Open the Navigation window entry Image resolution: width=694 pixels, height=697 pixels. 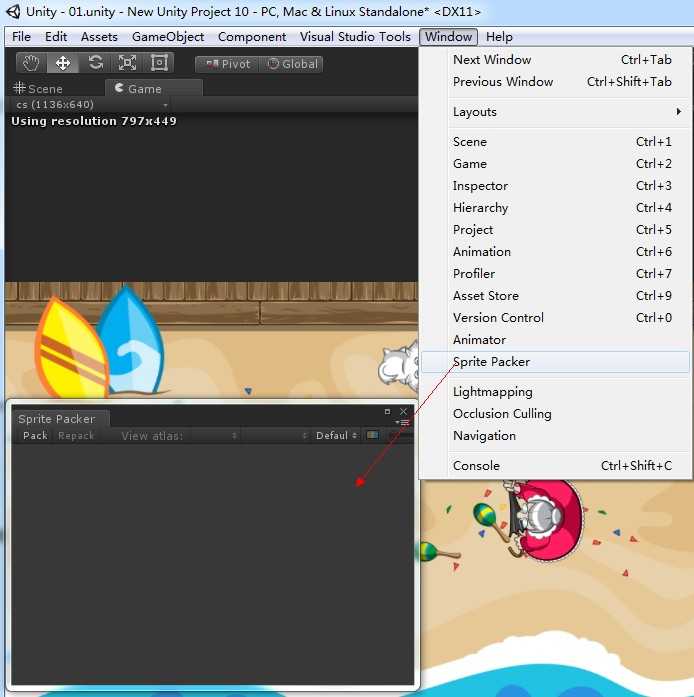[x=555, y=436]
